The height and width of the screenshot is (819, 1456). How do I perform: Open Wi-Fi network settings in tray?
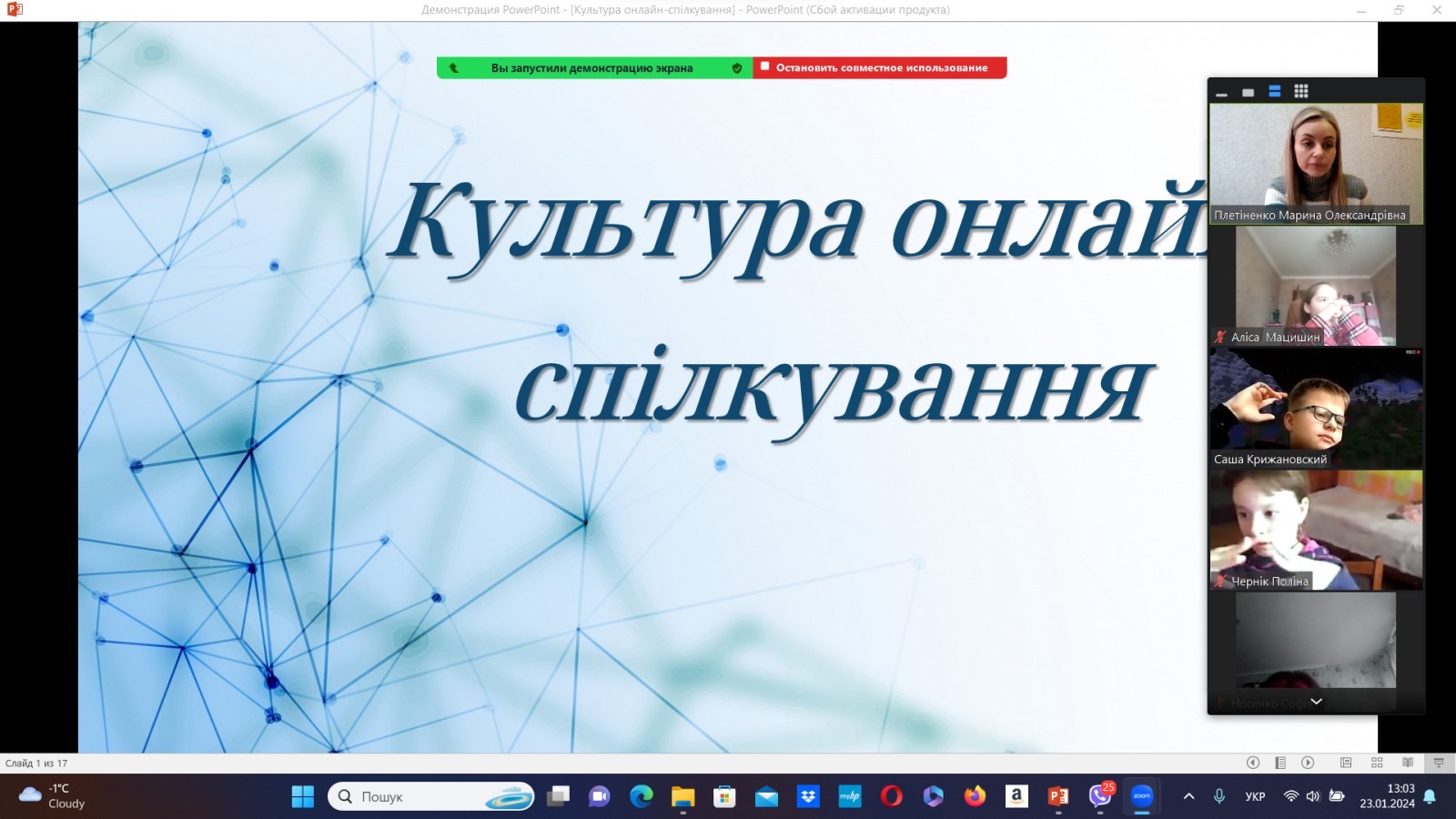click(1290, 796)
